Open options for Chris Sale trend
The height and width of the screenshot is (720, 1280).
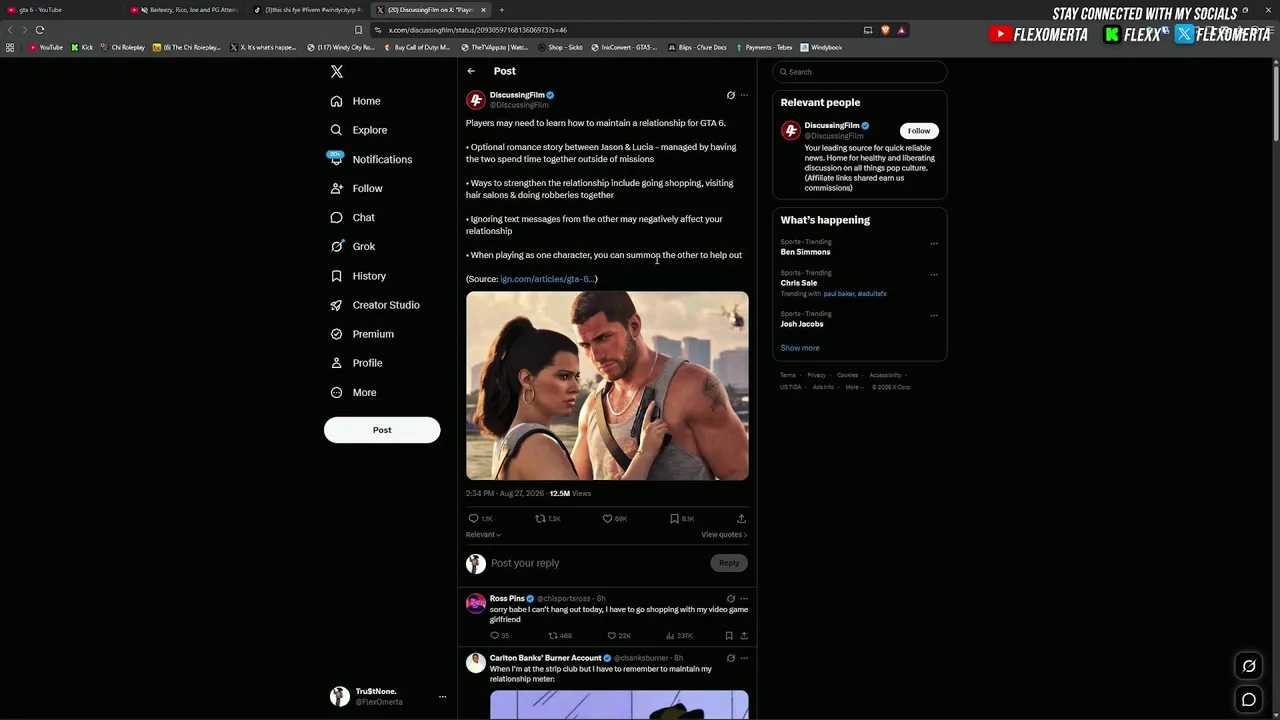934,274
